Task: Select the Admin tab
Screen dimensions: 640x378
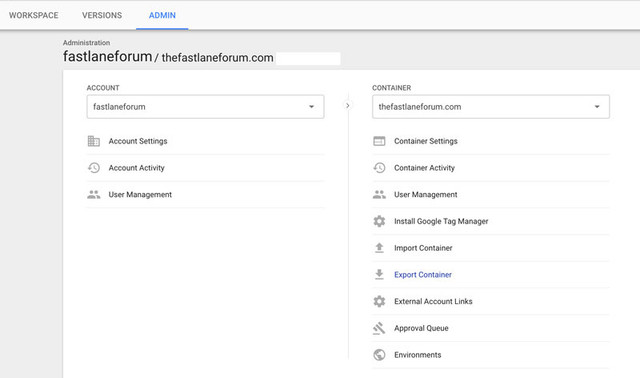Action: point(162,16)
